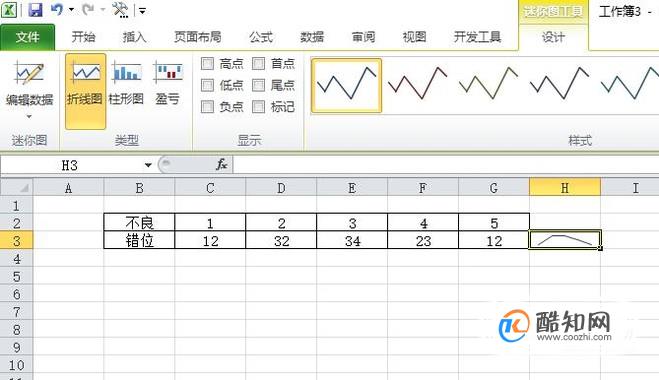Tick the 负点 negative points checkbox
Image resolution: width=659 pixels, height=380 pixels.
pyautogui.click(x=207, y=107)
